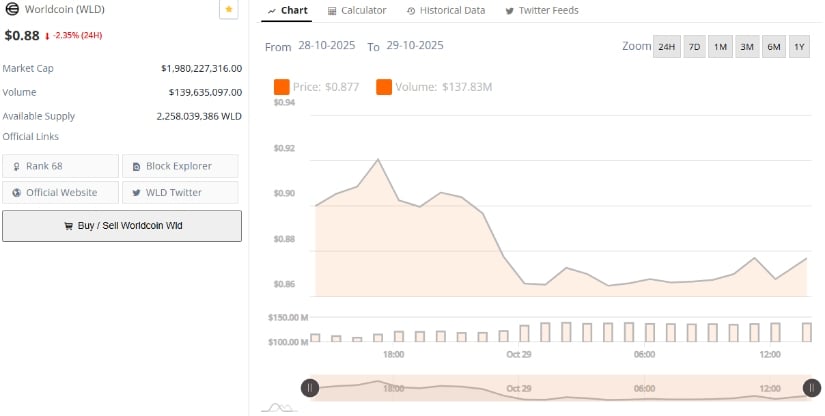The image size is (825, 416).
Task: Click the yellow star favorite icon
Action: point(229,10)
